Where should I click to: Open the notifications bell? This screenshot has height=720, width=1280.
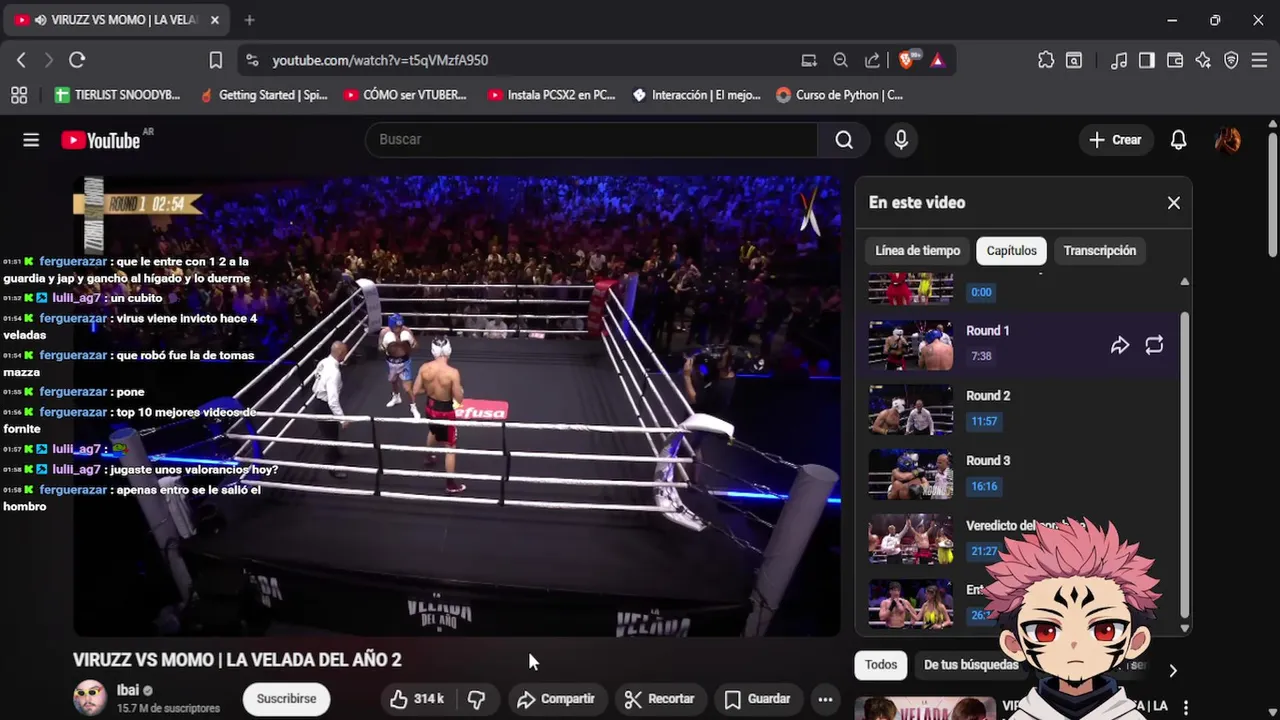point(1179,140)
